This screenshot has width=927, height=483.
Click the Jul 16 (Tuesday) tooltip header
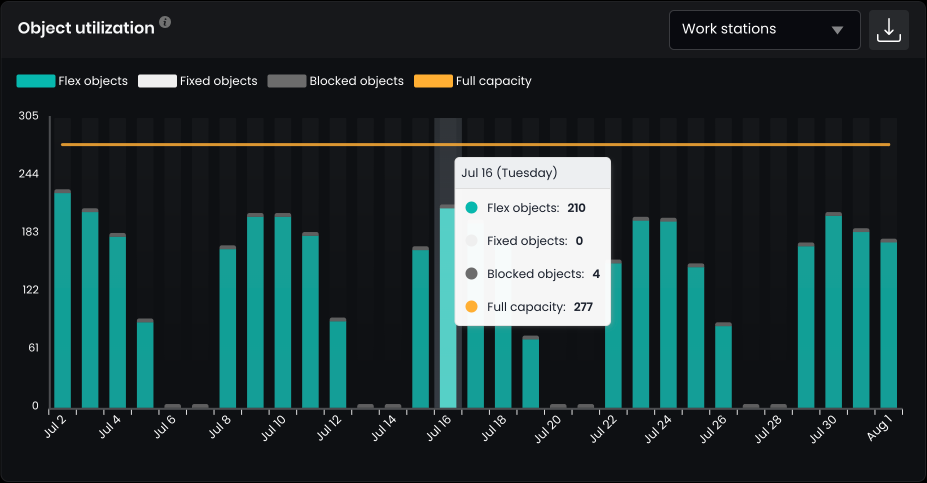[x=509, y=173]
